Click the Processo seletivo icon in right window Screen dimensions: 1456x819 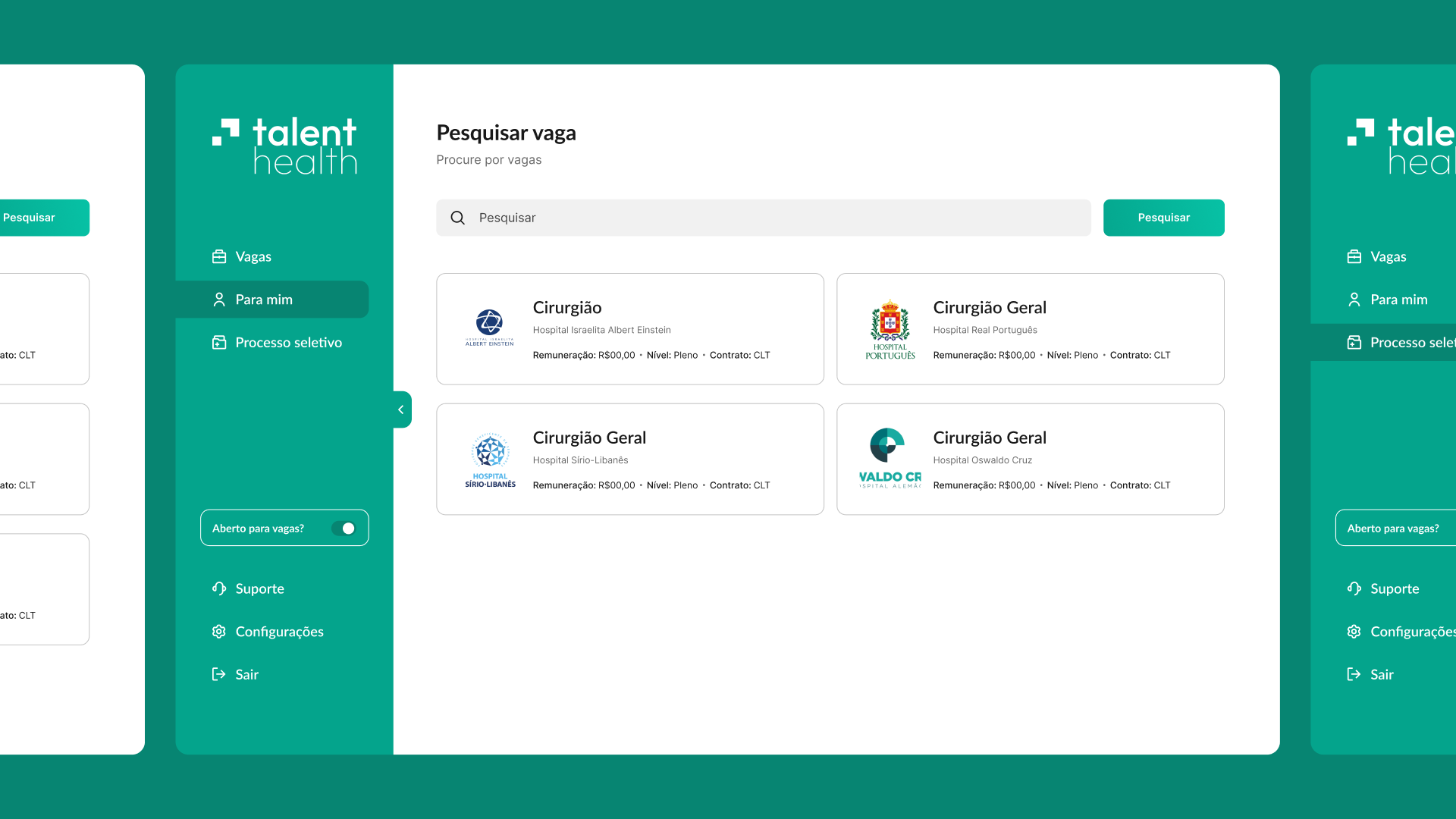tap(1354, 342)
